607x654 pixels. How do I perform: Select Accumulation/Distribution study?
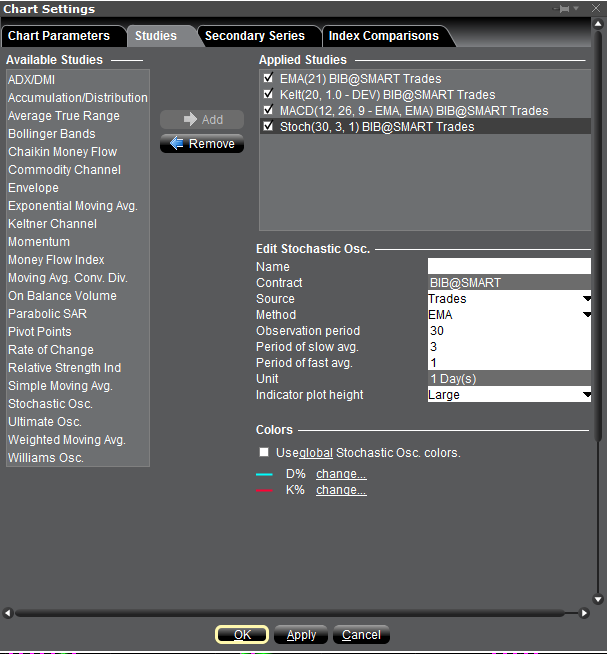[78, 98]
